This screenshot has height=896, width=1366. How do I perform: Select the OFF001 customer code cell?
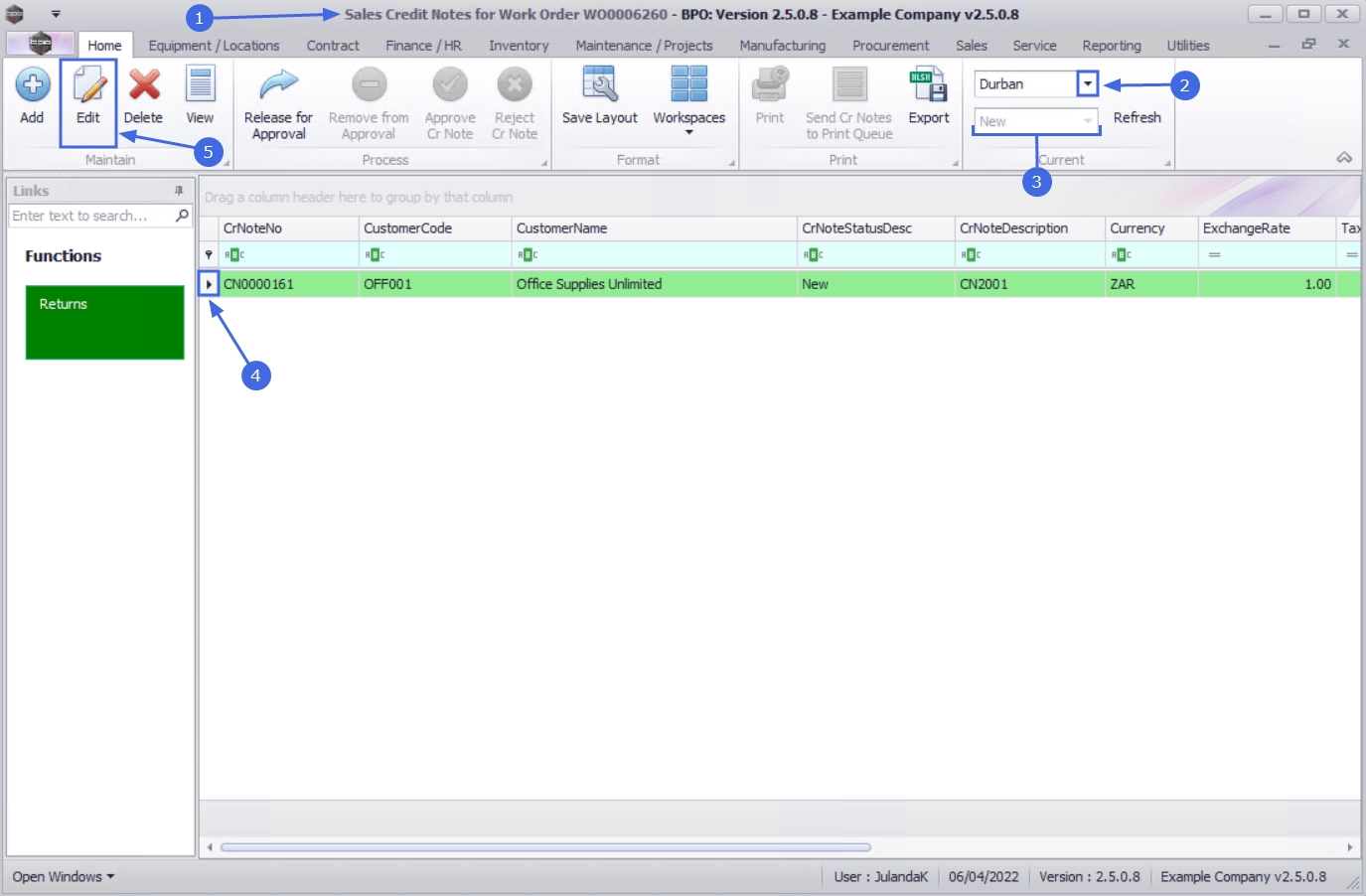tap(435, 284)
